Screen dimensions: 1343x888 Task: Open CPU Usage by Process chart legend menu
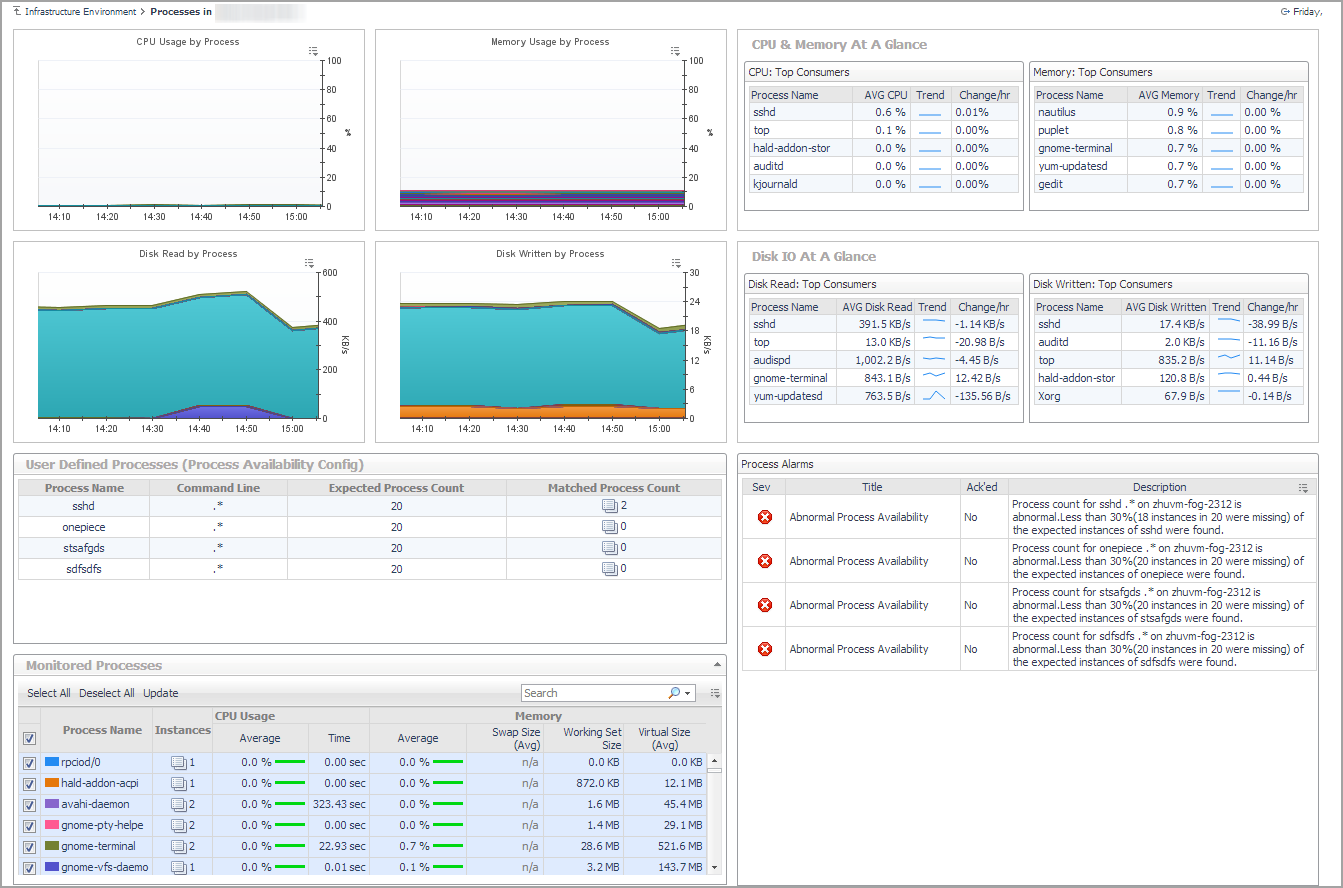click(x=313, y=50)
